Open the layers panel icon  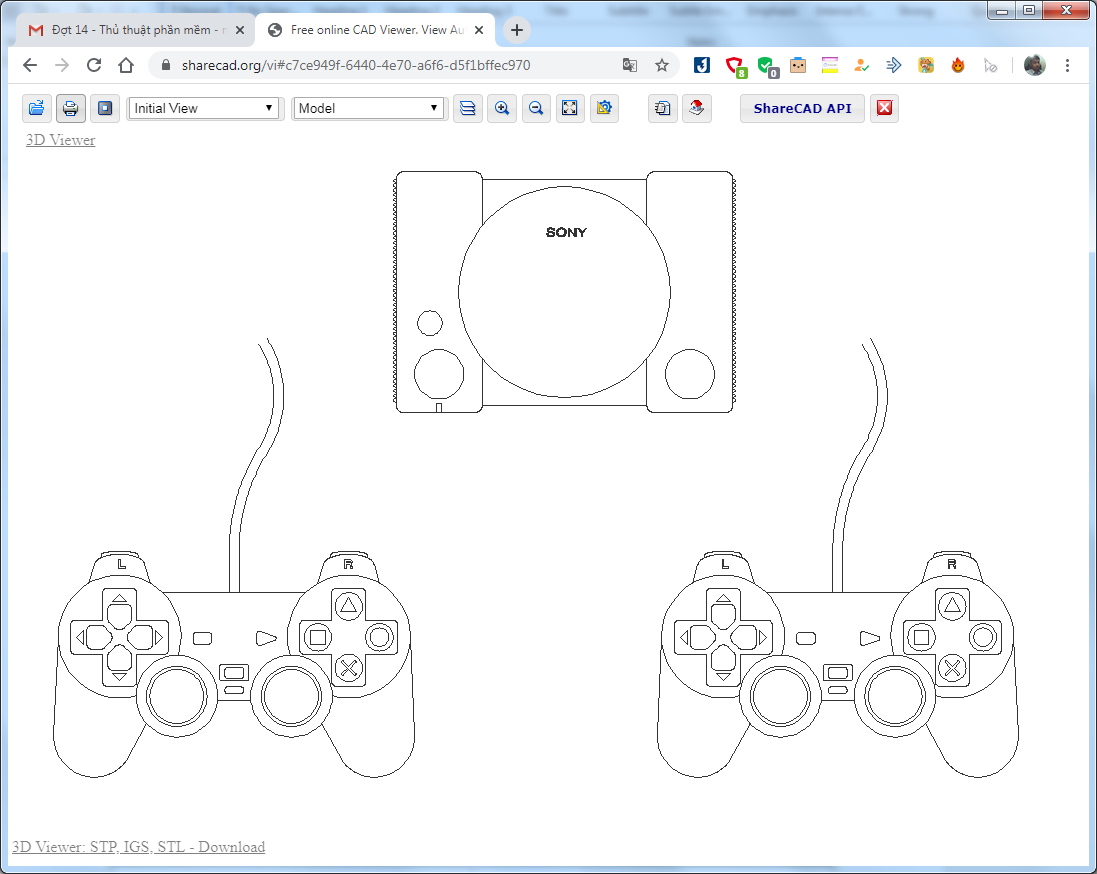coord(468,108)
